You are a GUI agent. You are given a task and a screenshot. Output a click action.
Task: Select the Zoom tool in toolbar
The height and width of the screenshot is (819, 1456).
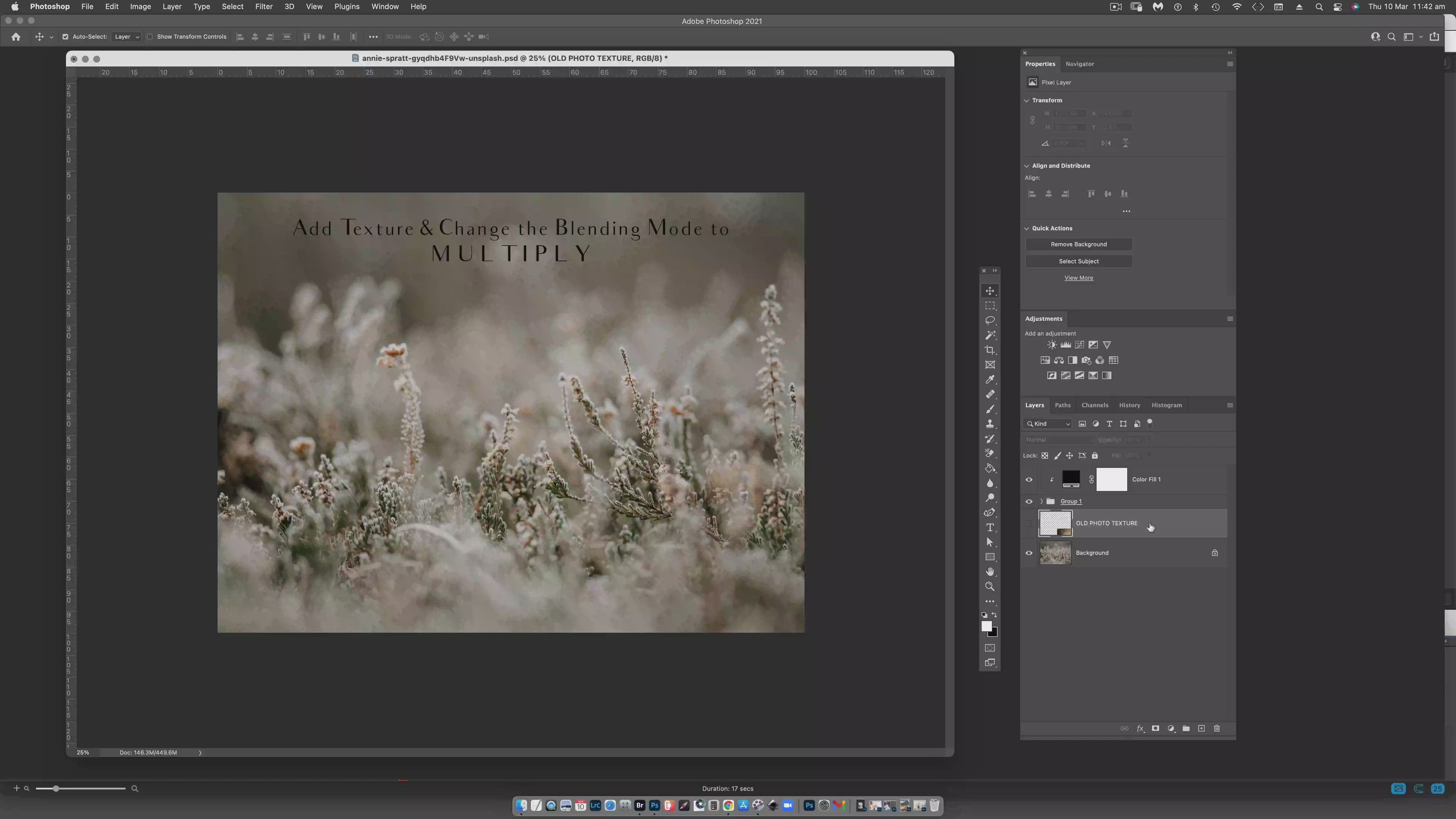(990, 587)
